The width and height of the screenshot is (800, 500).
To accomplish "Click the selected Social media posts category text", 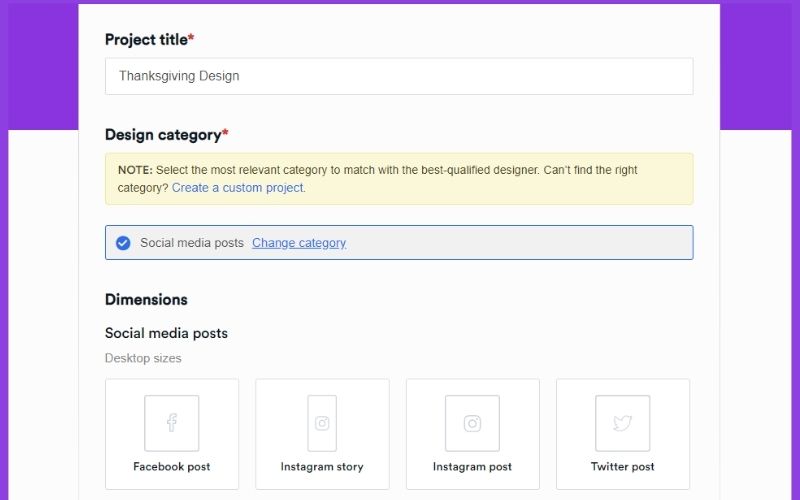I will click(192, 243).
